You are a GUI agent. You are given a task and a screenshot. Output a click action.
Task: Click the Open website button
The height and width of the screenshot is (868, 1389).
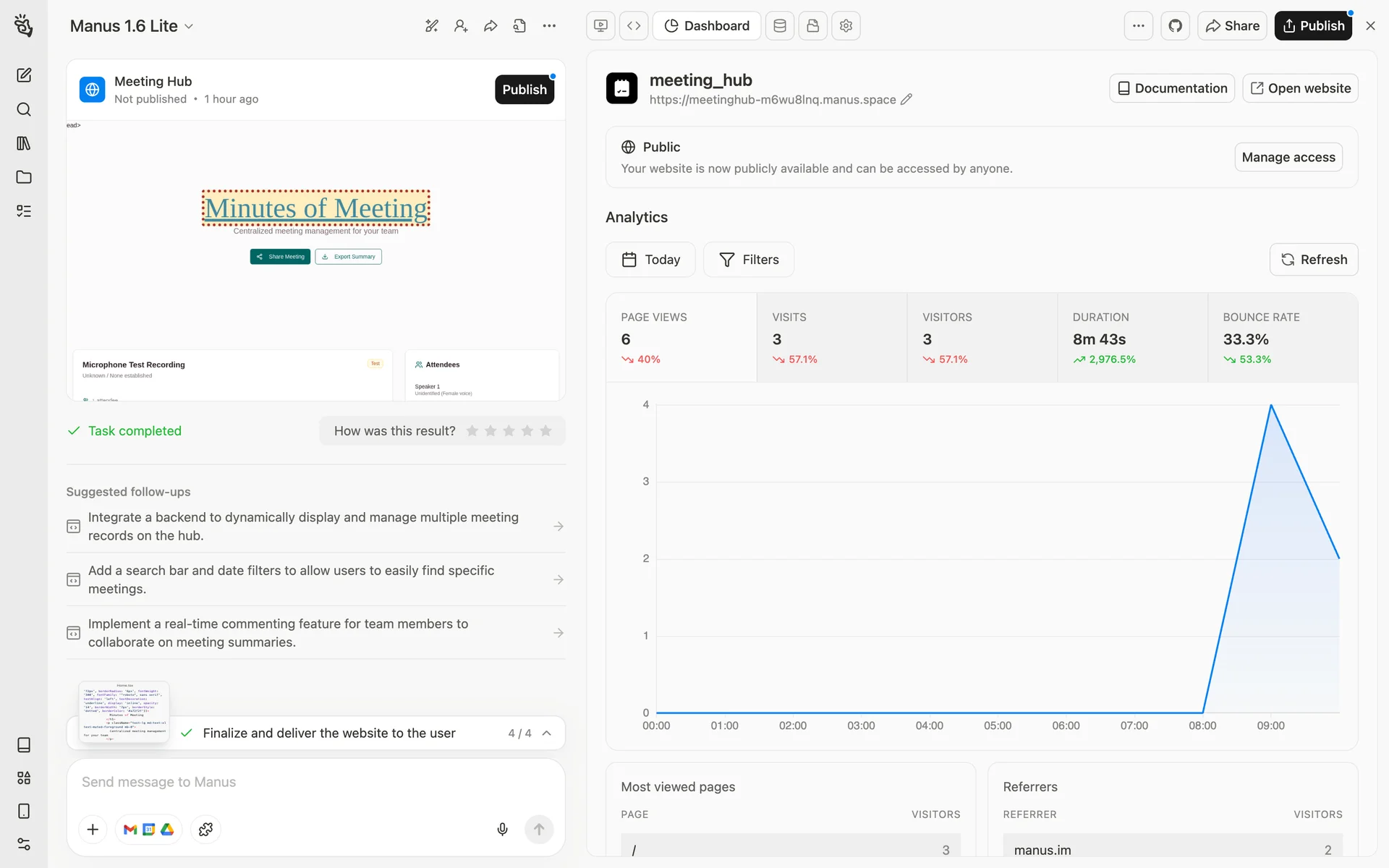tap(1300, 88)
